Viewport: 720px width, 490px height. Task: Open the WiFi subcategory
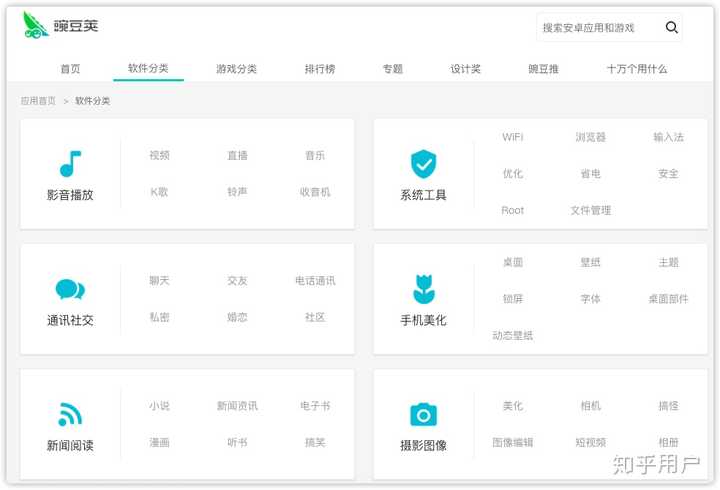pos(512,137)
